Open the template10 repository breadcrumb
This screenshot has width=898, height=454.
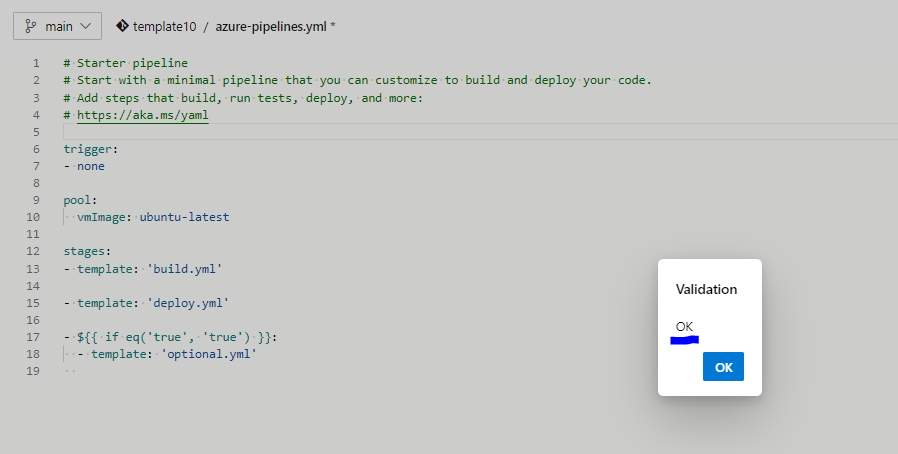point(164,26)
